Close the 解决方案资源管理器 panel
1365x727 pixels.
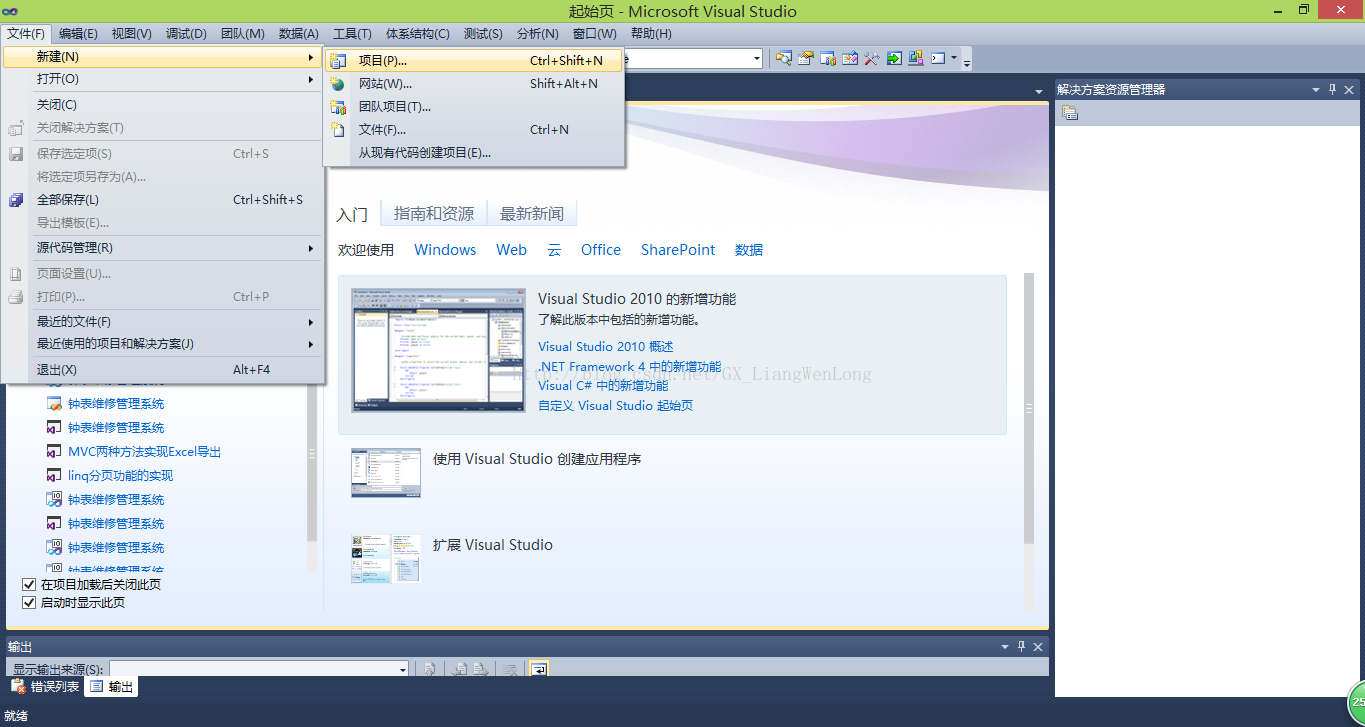tap(1348, 89)
